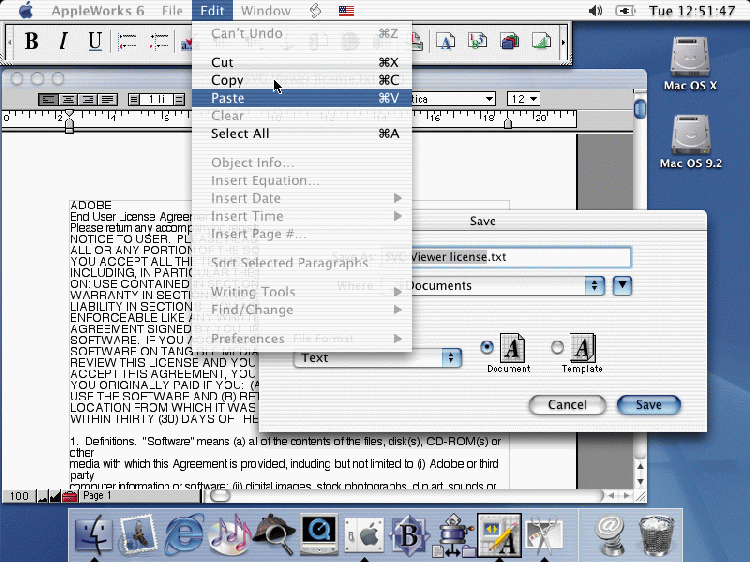Open the Apple menu
Screen dimensions: 750x562
(25, 10)
